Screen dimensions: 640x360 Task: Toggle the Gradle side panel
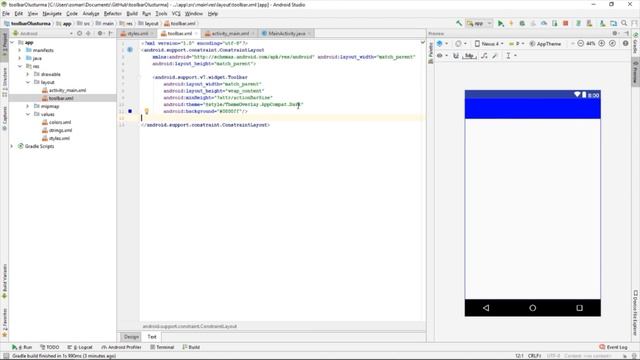(636, 44)
